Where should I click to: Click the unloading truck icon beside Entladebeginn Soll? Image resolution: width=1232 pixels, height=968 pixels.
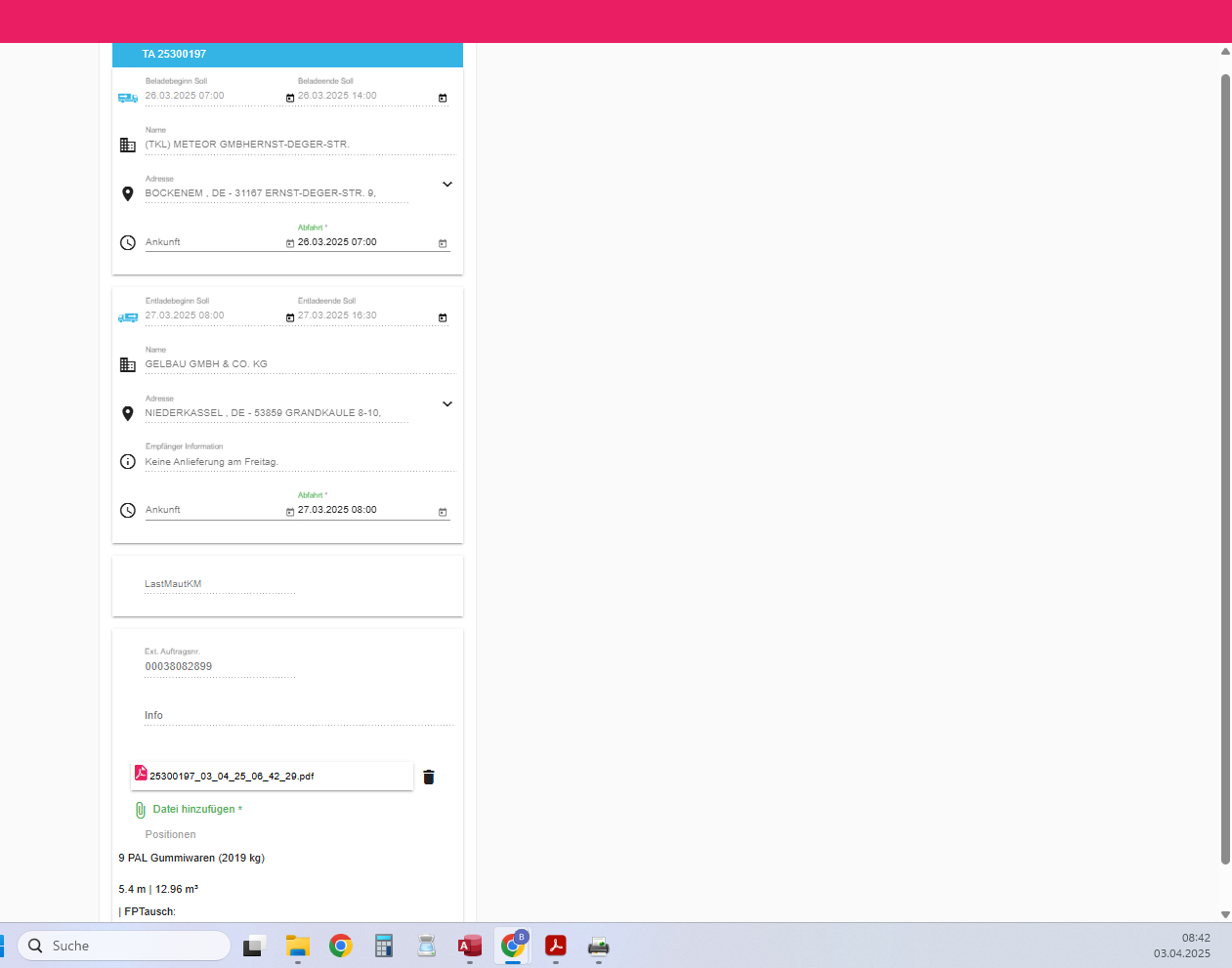(128, 317)
